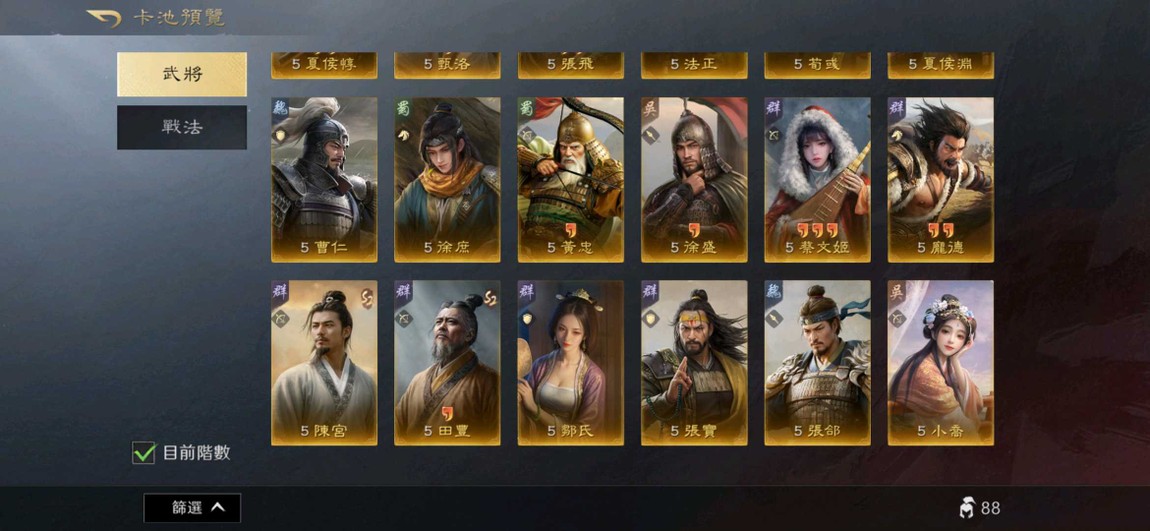Expand the 篩選 filter dropdown
This screenshot has height=531, width=1150.
click(192, 508)
